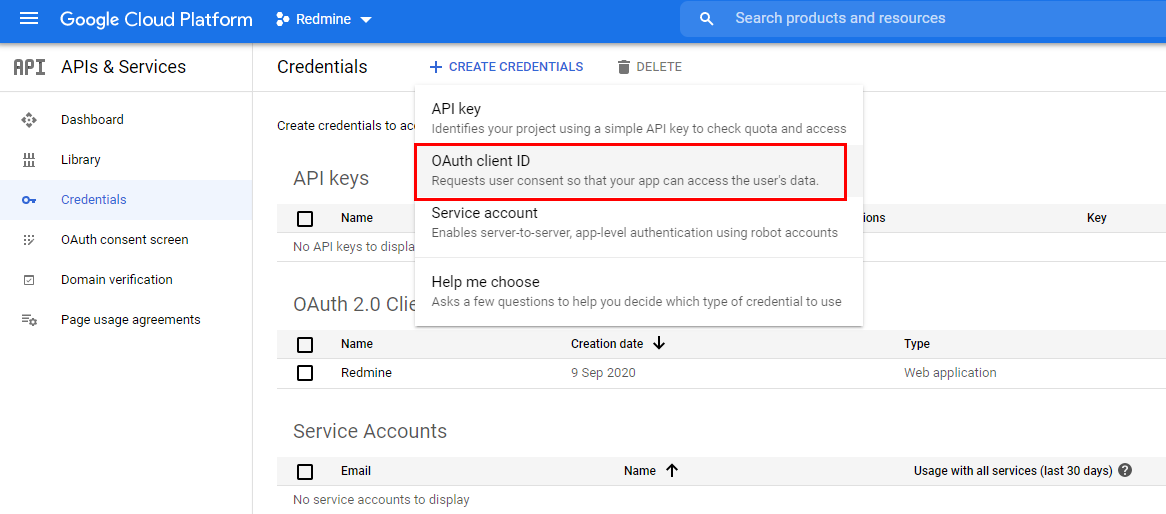Select Help me choose option
The width and height of the screenshot is (1166, 514).
(639, 292)
